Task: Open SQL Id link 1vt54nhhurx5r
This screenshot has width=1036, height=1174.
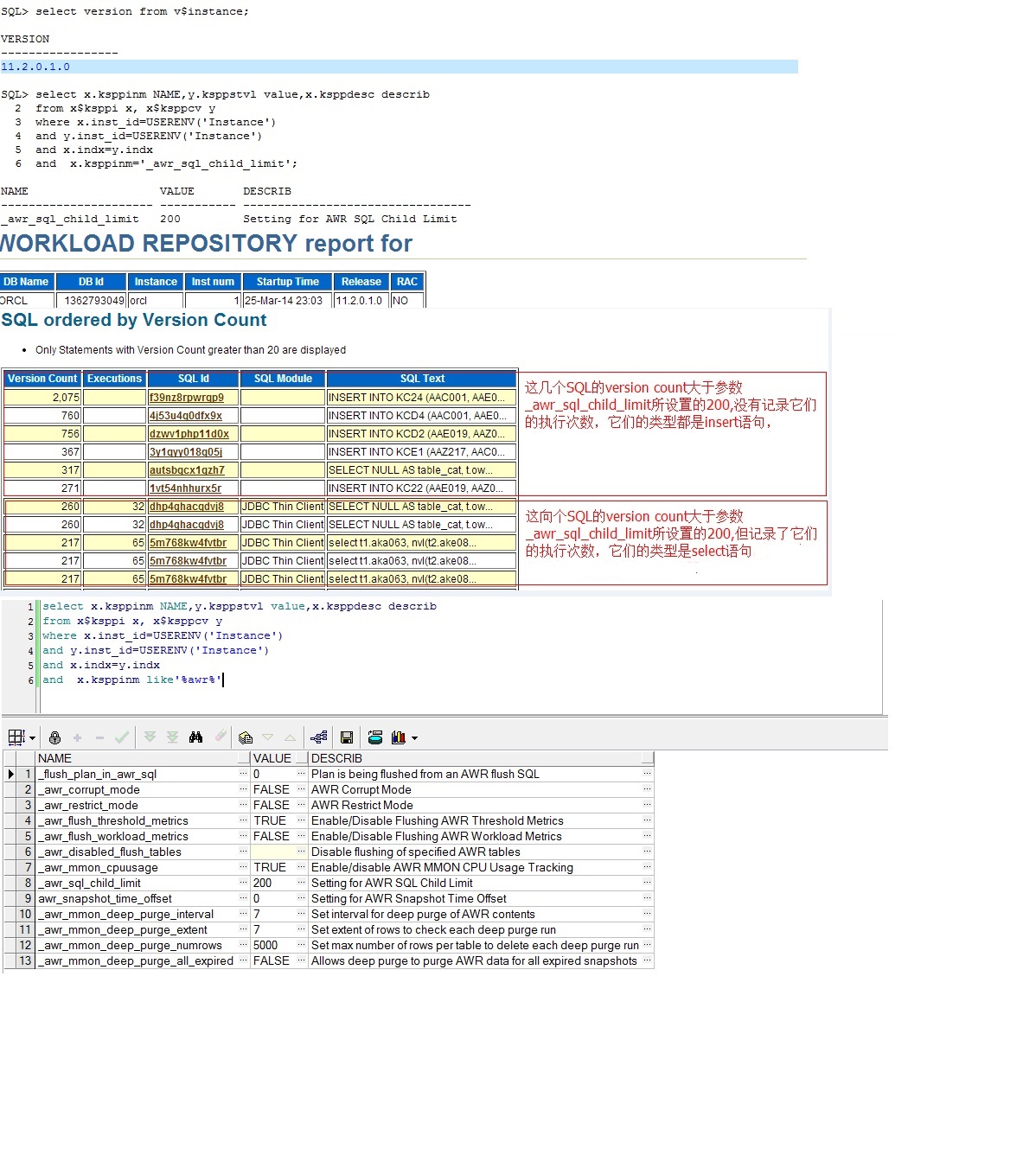Action: [185, 488]
